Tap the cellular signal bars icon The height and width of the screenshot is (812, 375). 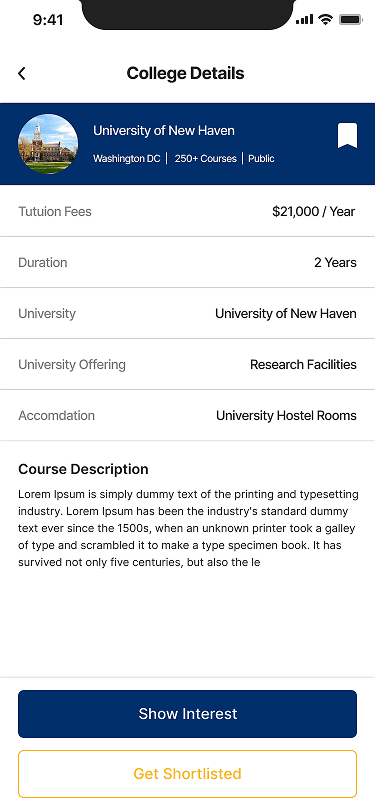coord(305,20)
